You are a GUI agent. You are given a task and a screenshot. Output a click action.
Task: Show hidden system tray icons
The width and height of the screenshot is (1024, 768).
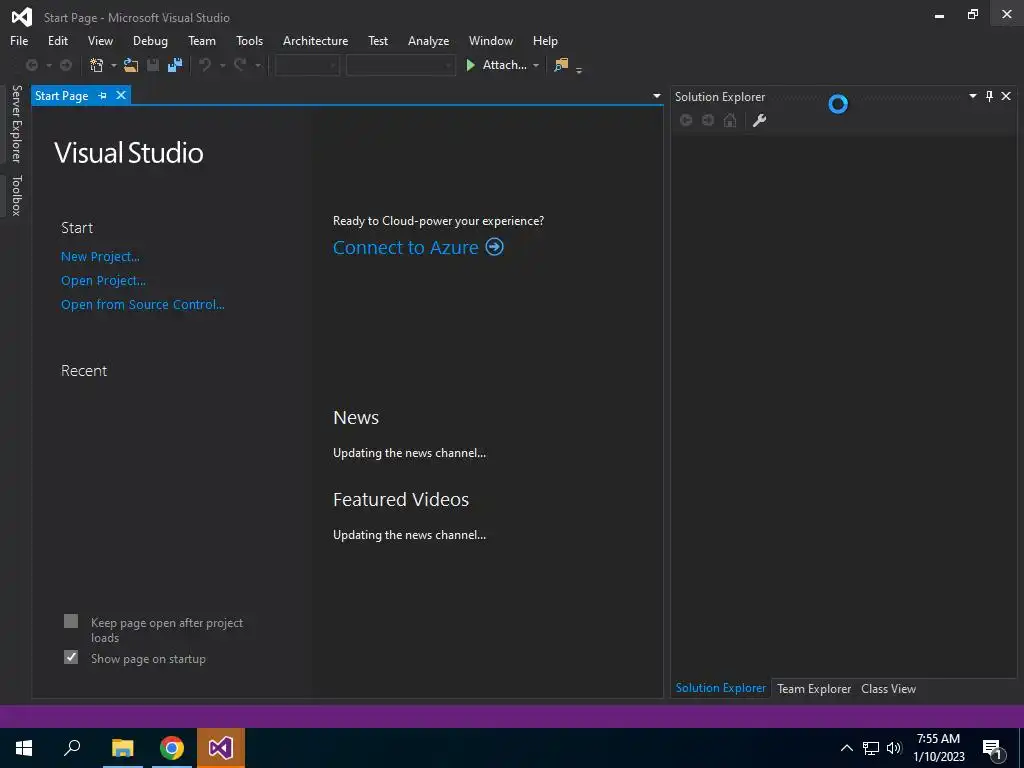[846, 748]
